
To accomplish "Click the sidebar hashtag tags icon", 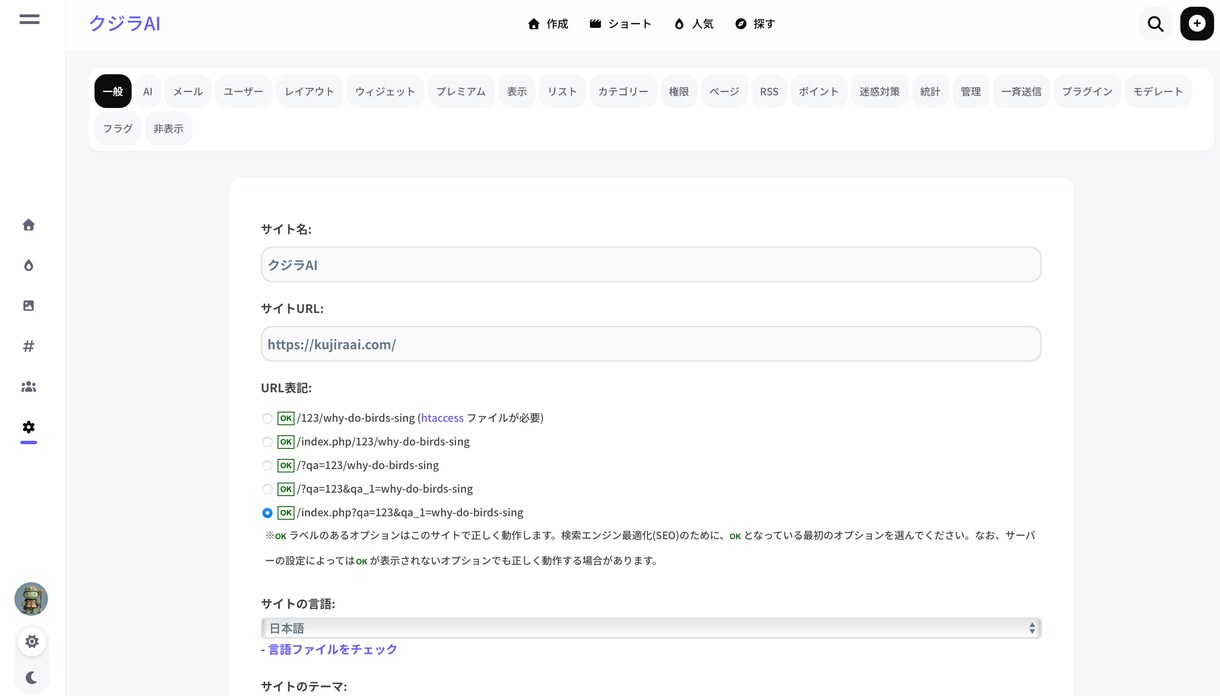I will (29, 346).
